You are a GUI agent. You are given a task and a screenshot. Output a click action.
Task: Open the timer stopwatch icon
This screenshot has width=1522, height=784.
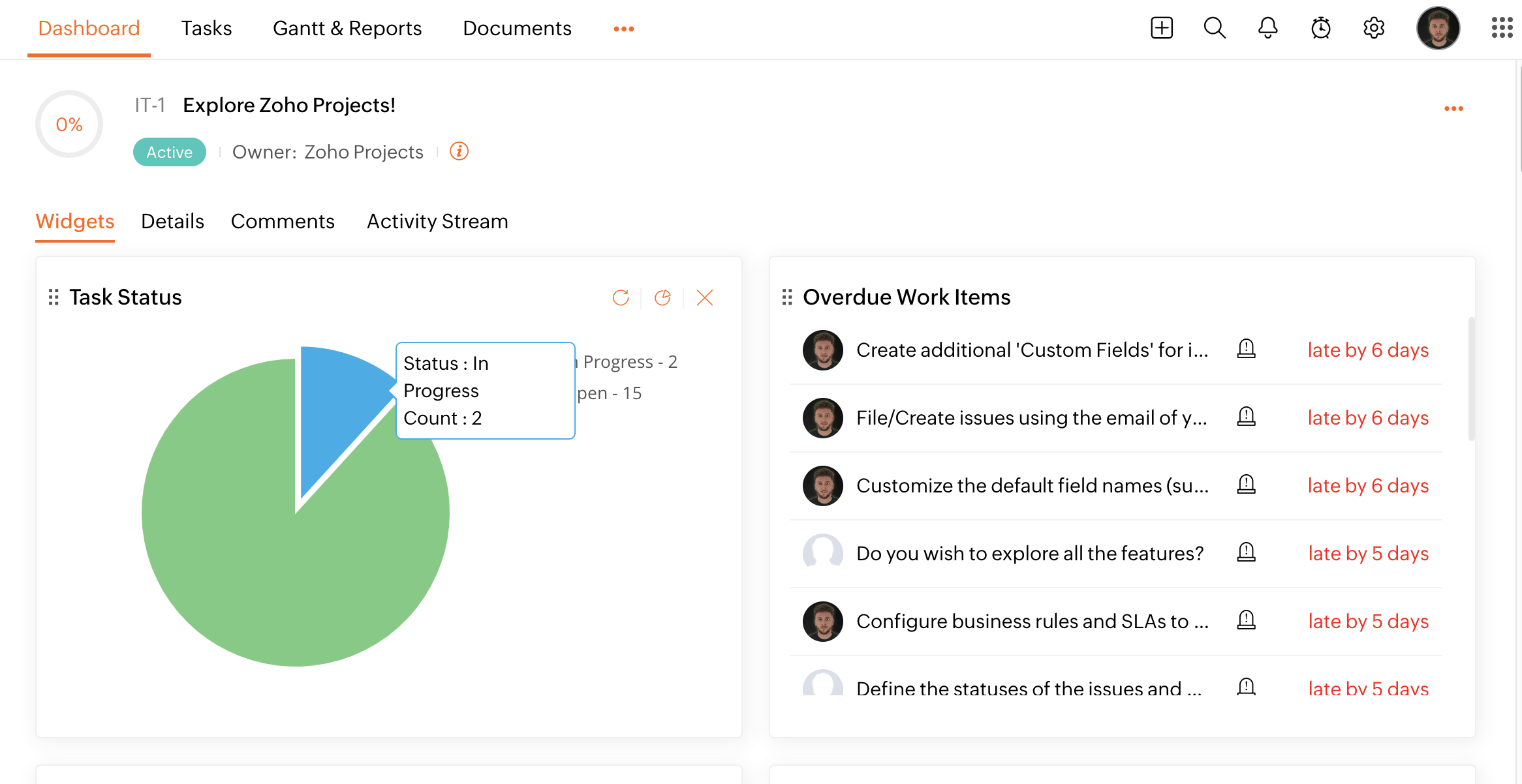pyautogui.click(x=1321, y=28)
